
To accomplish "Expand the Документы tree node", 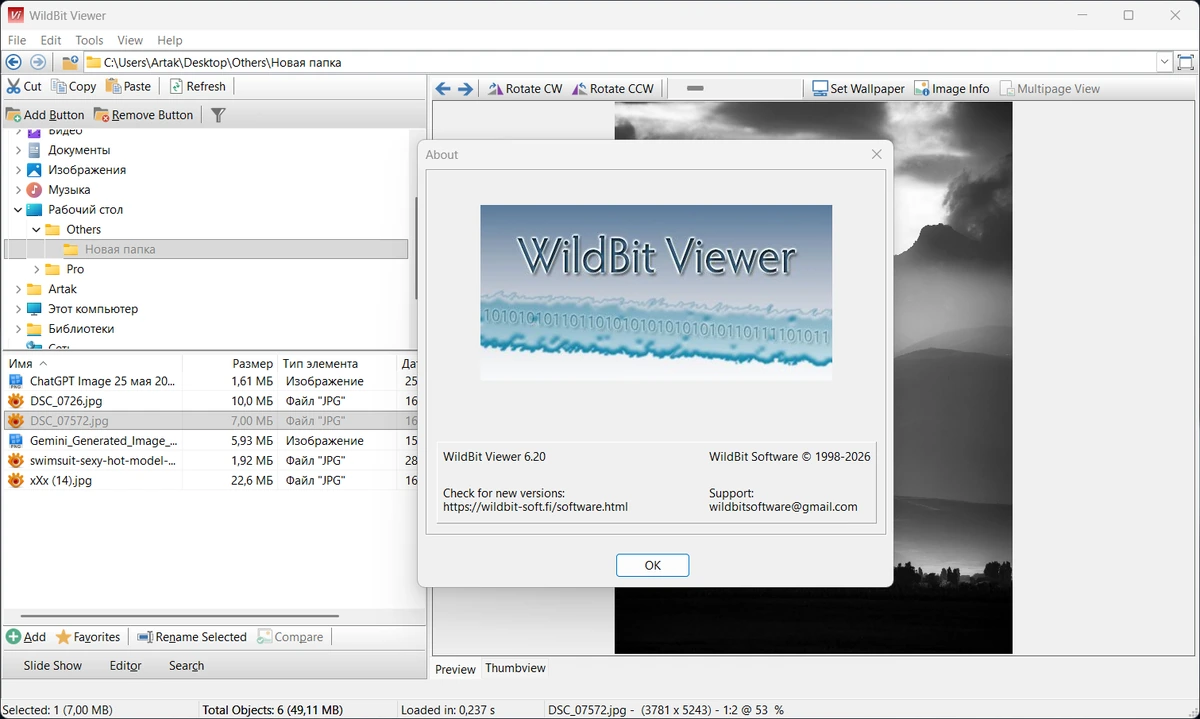I will (18, 150).
